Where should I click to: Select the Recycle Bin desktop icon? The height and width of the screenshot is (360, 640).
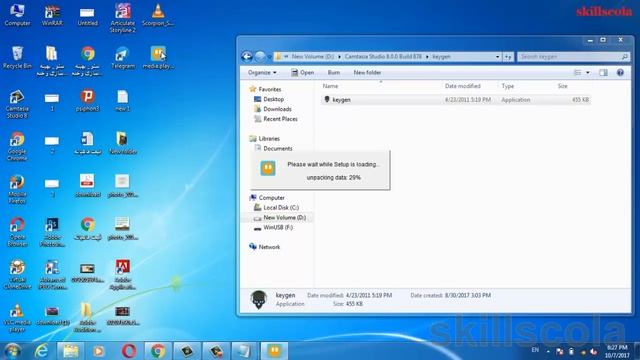(x=17, y=58)
